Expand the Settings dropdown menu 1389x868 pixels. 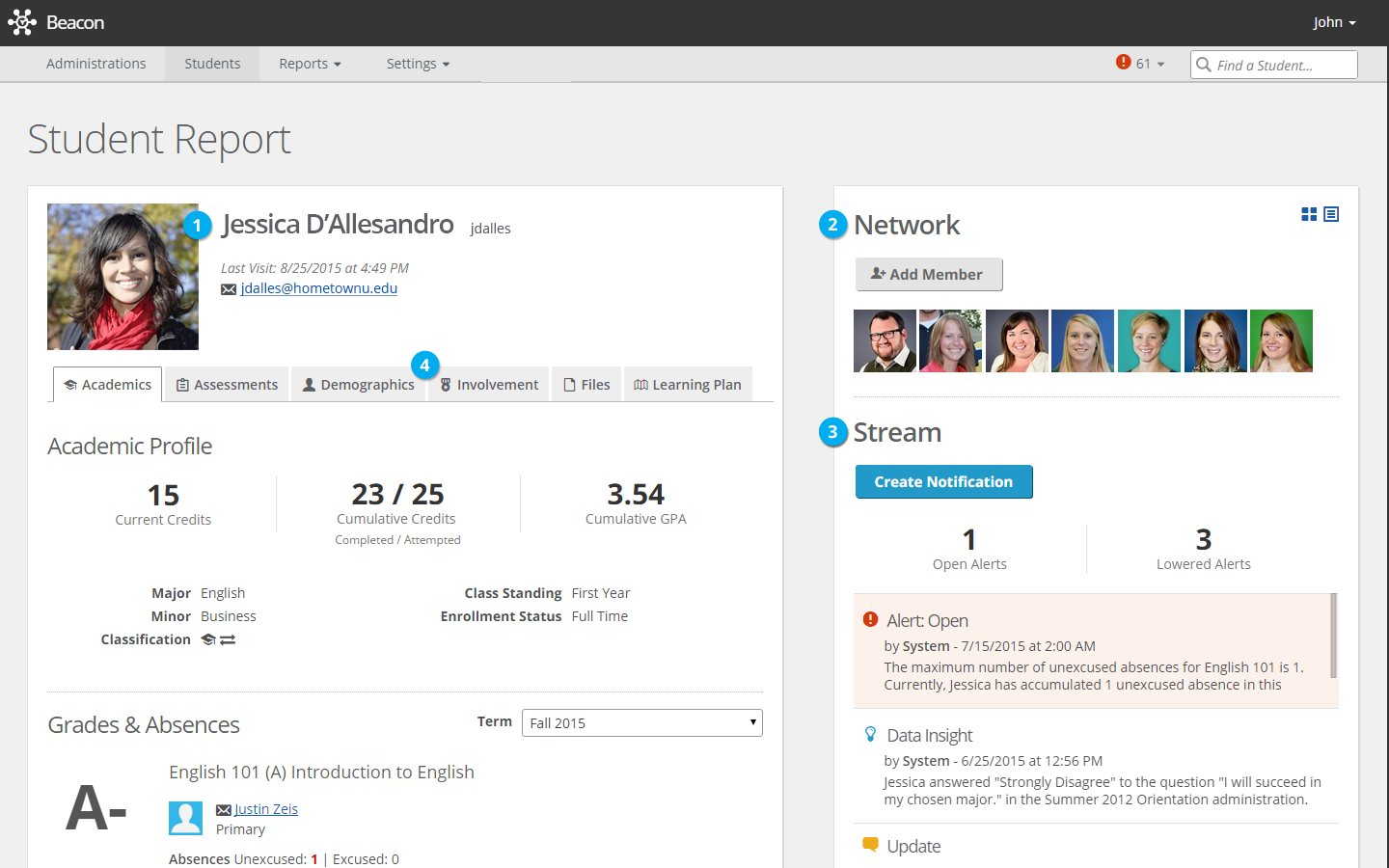(418, 64)
